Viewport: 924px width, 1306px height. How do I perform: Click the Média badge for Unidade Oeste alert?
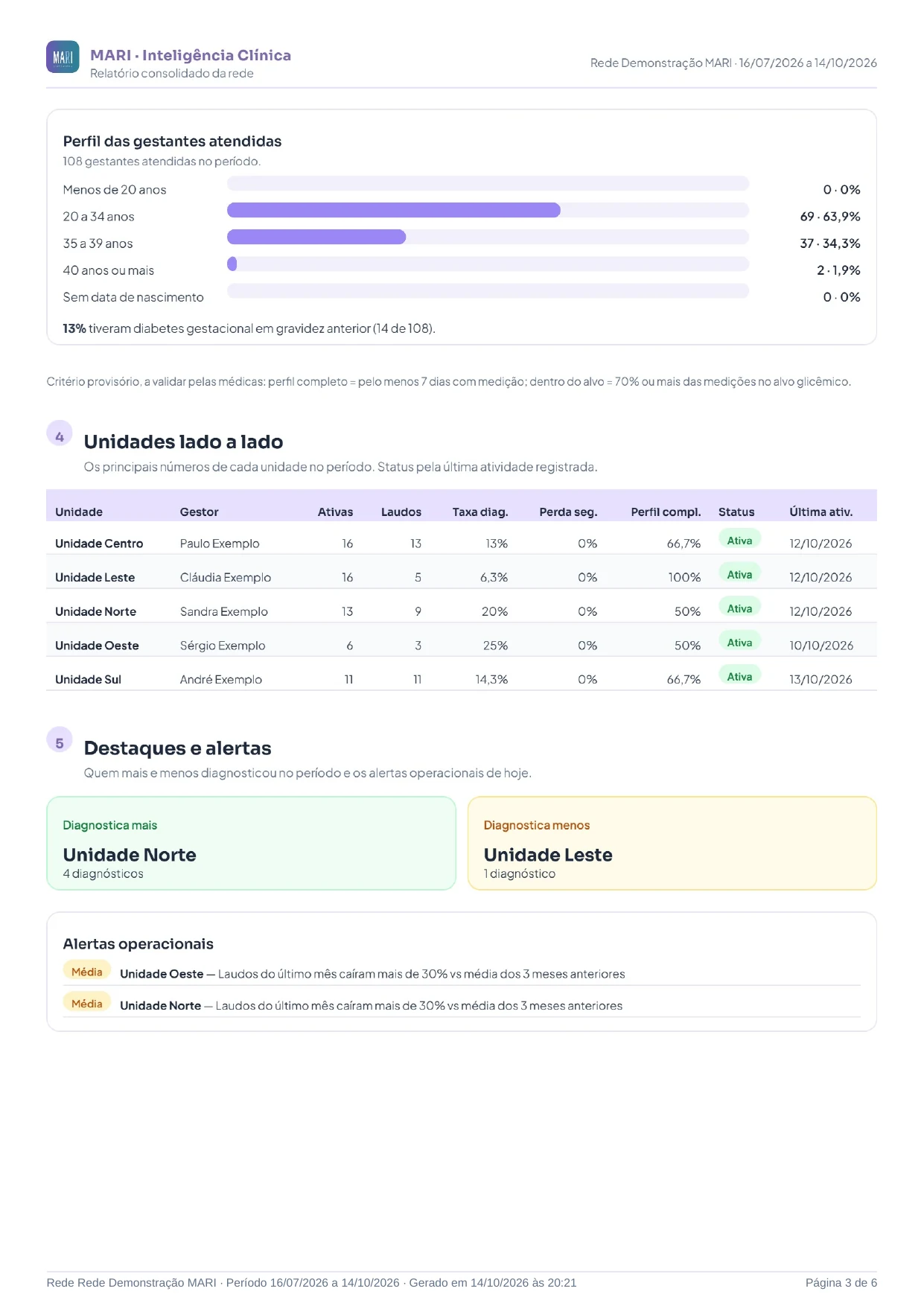tap(87, 972)
